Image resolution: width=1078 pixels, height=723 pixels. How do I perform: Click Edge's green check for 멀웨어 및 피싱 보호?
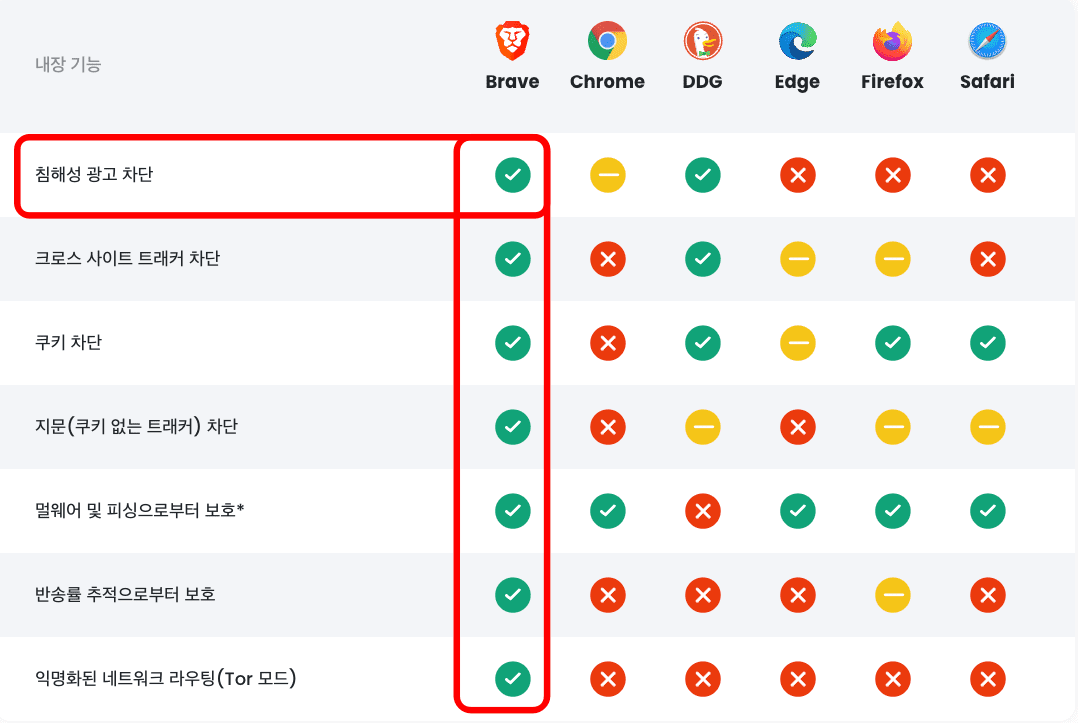(798, 511)
